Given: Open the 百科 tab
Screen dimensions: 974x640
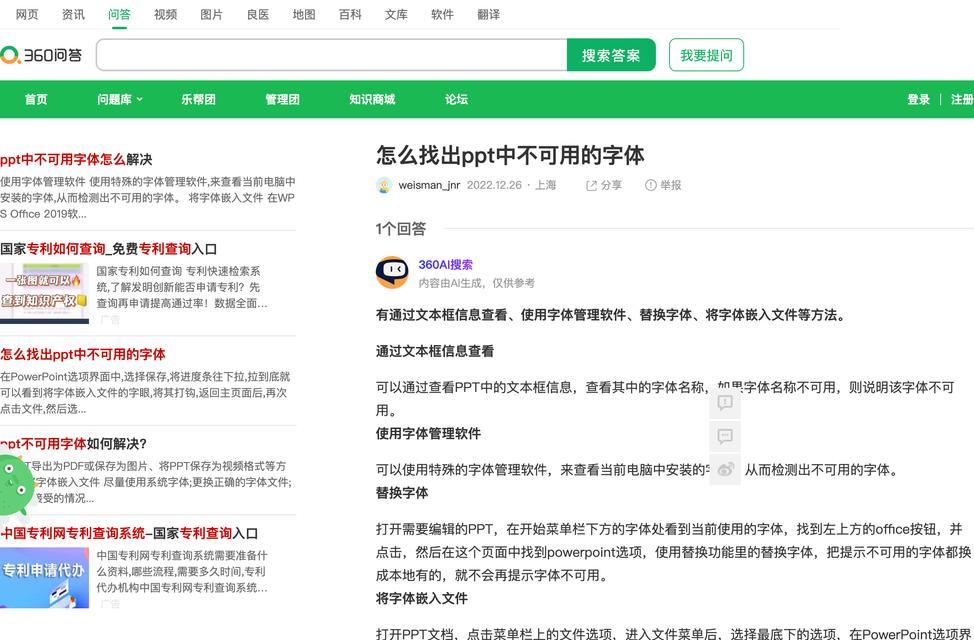Looking at the screenshot, I should point(350,14).
